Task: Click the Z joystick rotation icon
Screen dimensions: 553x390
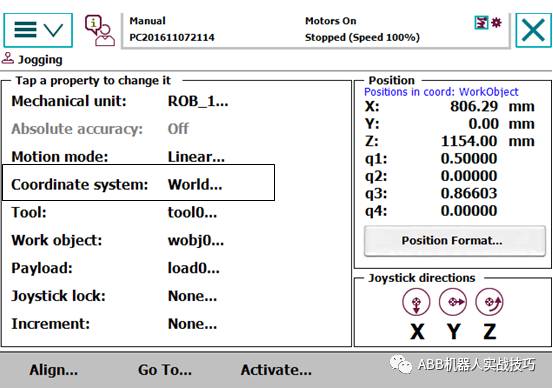Action: click(x=490, y=302)
